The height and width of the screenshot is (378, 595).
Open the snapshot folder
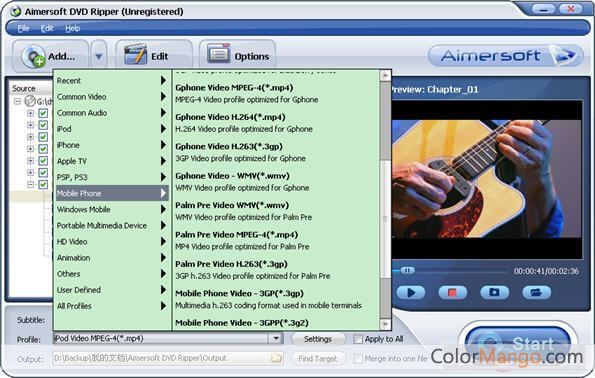(x=536, y=293)
